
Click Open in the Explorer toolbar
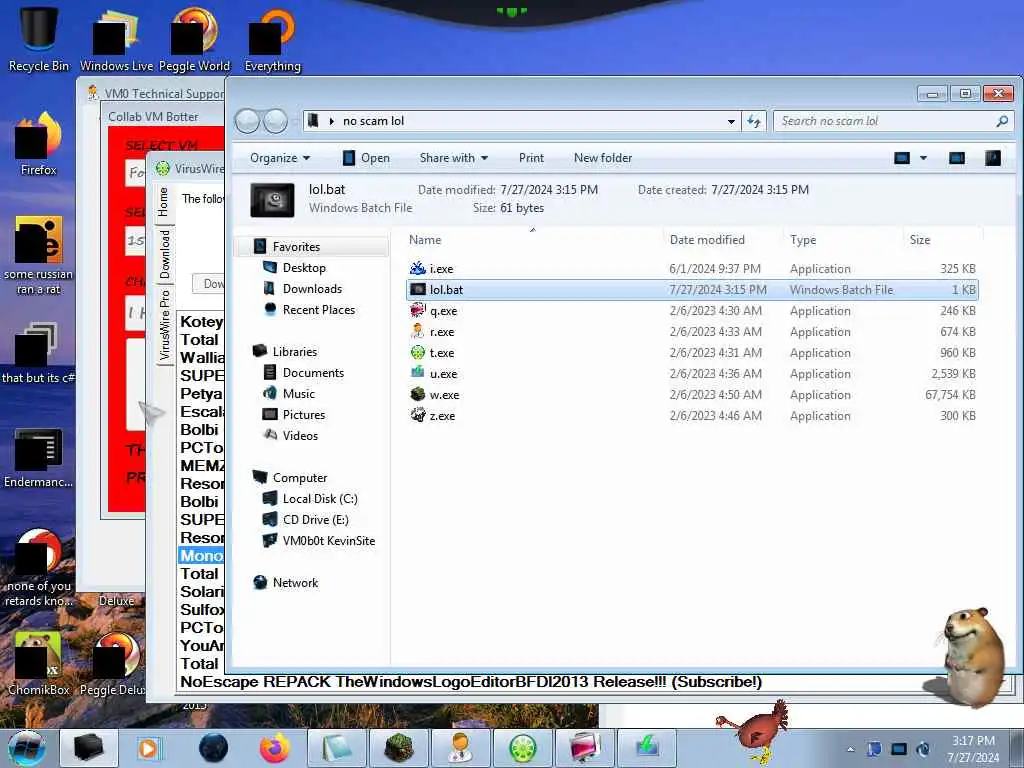click(366, 158)
